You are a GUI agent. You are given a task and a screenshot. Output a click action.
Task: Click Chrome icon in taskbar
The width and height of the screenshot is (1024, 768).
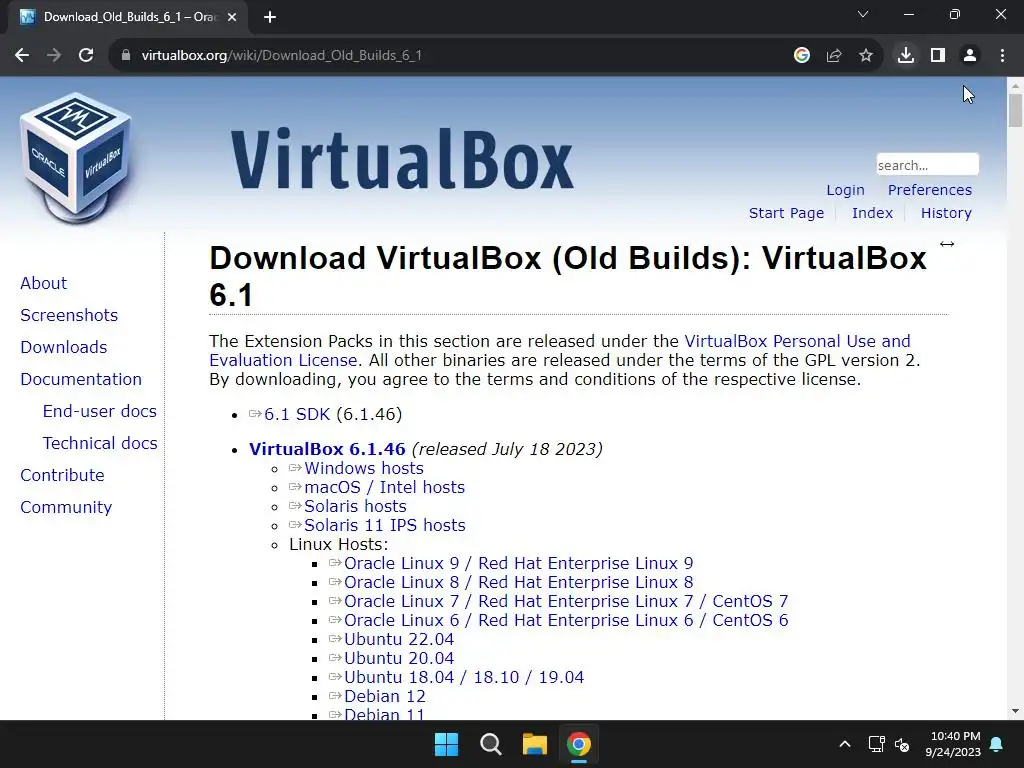tap(579, 744)
